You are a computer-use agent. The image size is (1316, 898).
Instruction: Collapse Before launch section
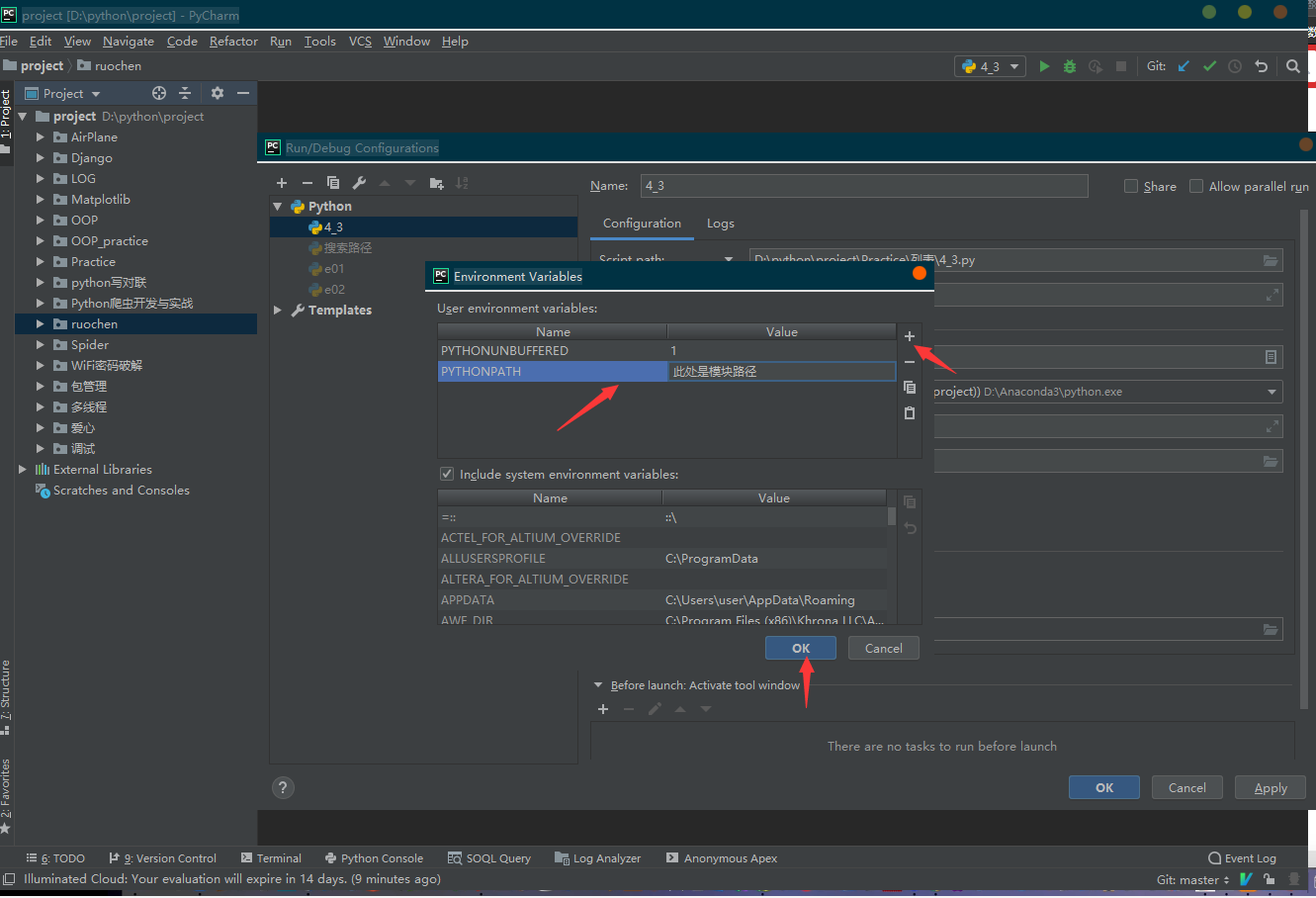pyautogui.click(x=598, y=685)
